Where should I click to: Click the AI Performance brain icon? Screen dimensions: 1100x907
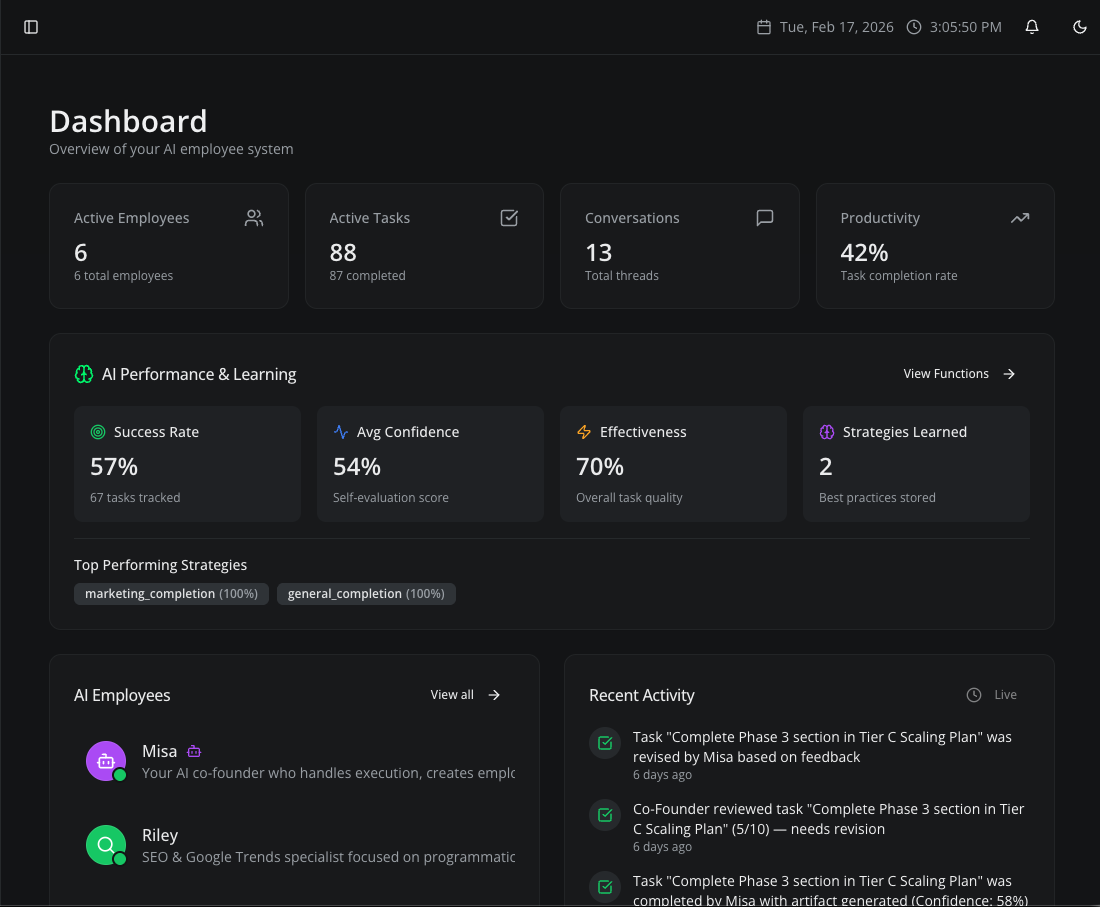point(83,373)
